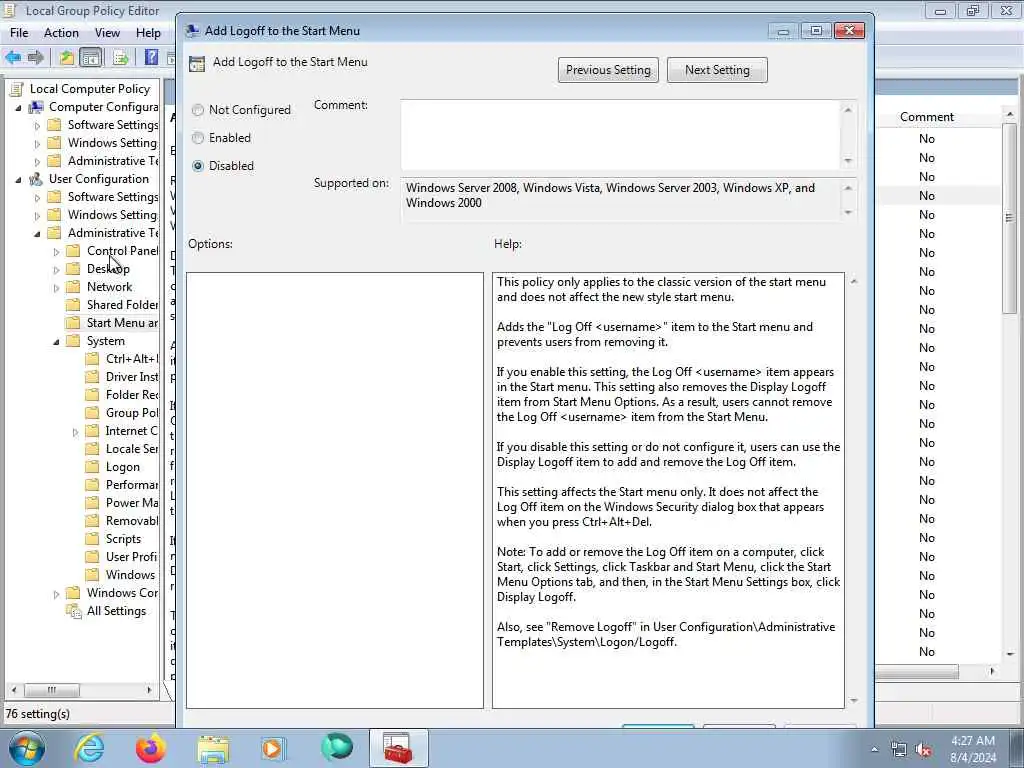Toggle the Show/Hide Console Tree icon
The image size is (1024, 768).
click(91, 57)
